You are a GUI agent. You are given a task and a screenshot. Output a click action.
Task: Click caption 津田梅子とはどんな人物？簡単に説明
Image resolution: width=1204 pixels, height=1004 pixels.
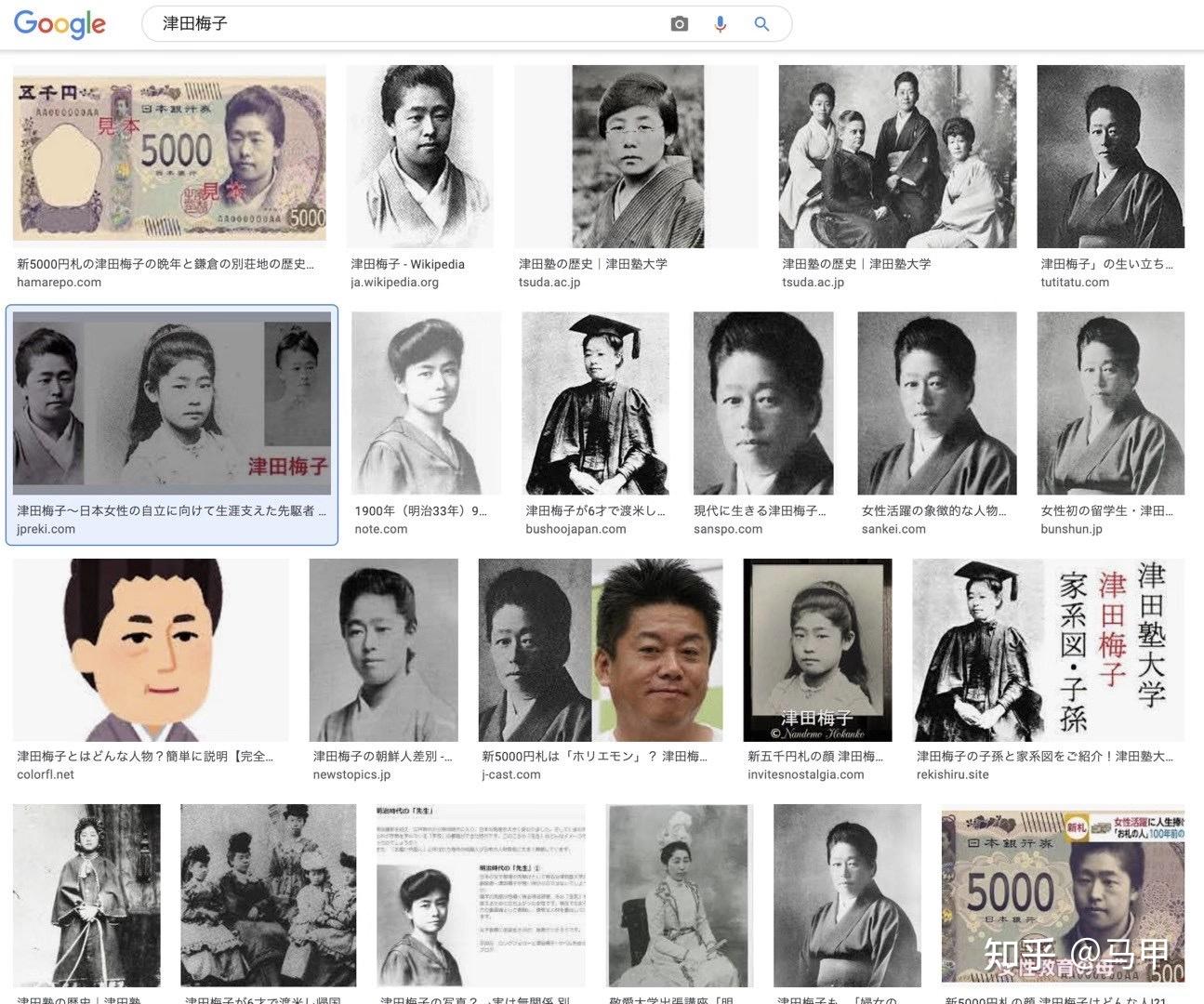click(x=145, y=757)
